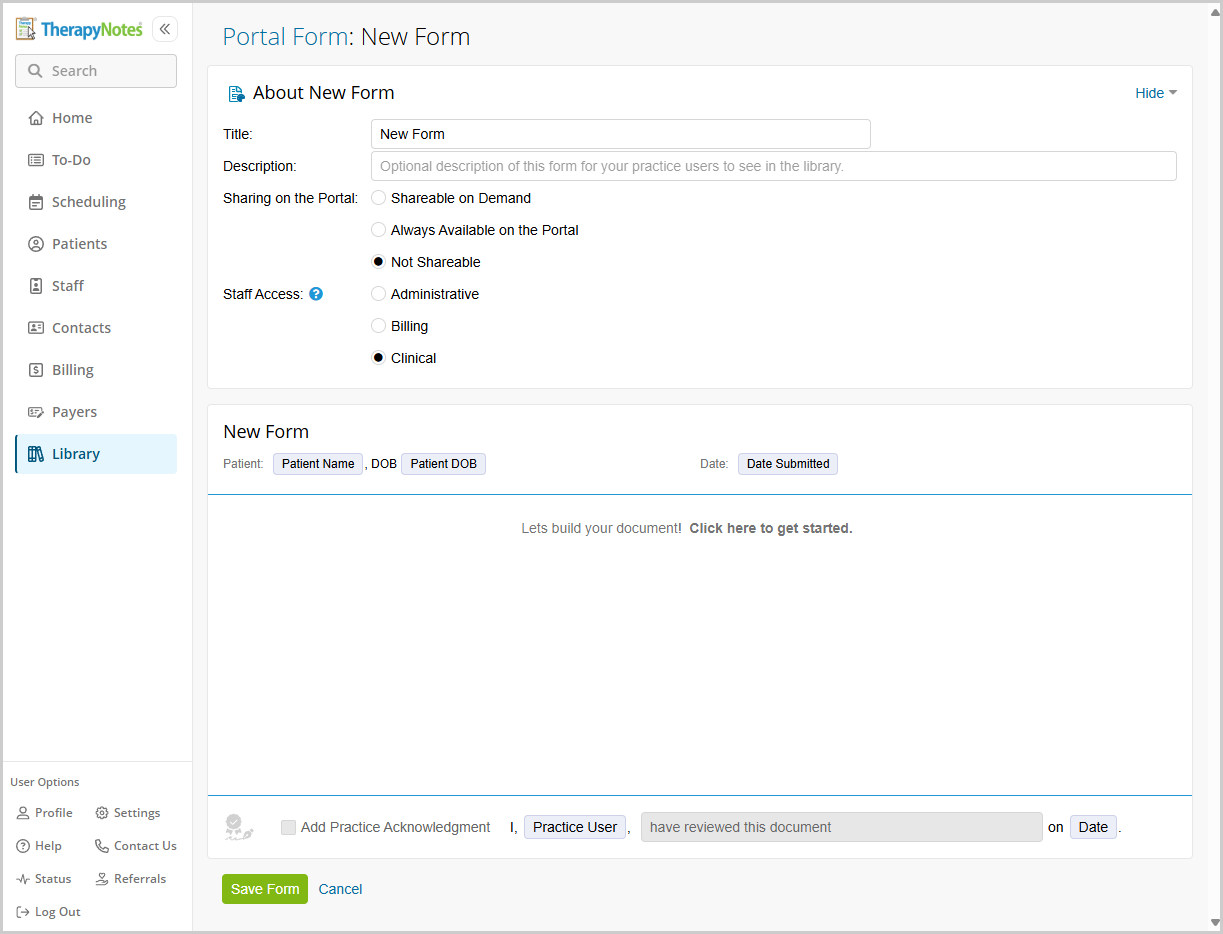Click the Staff Access help question-mark icon
The image size is (1223, 934).
316,294
